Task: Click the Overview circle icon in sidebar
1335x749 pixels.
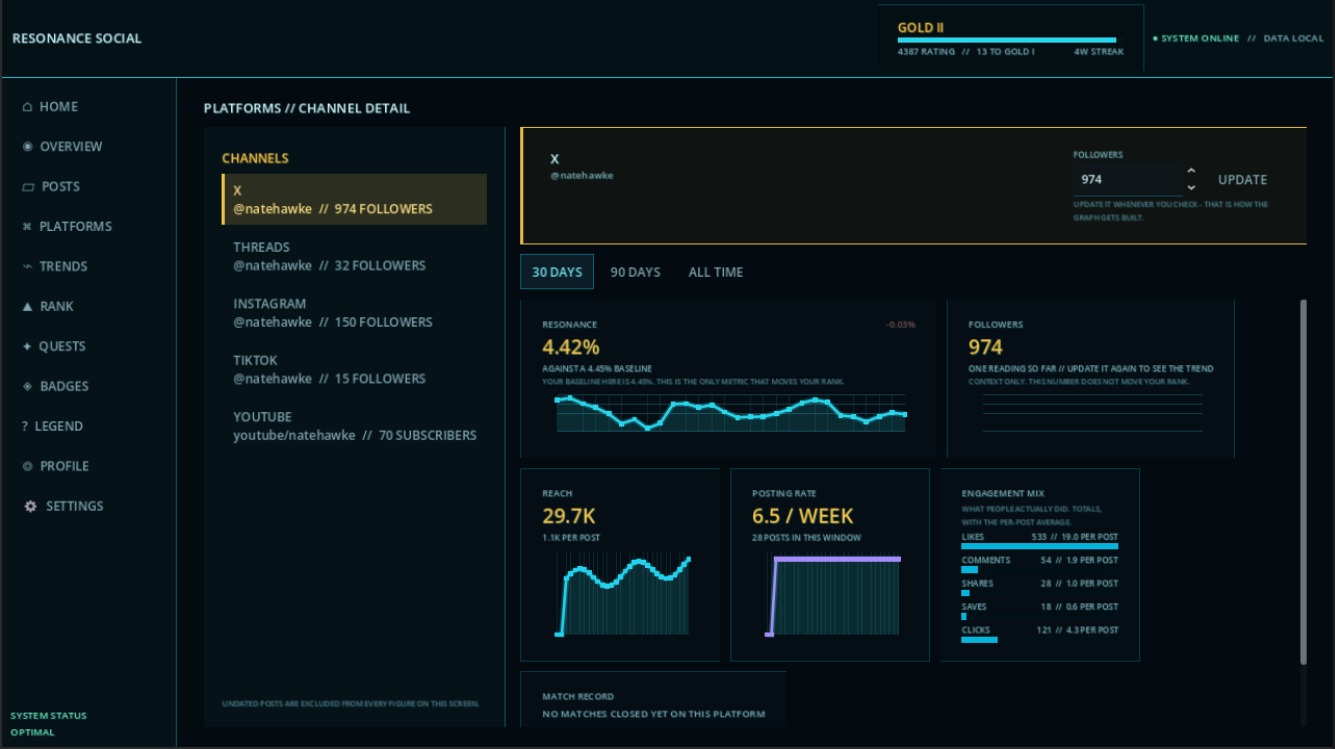Action: point(27,147)
